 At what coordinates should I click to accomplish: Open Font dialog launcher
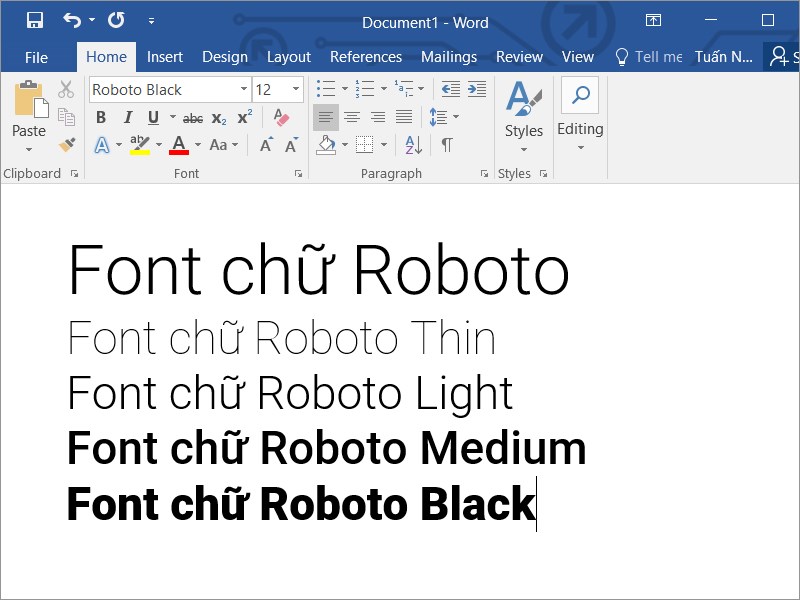click(298, 174)
